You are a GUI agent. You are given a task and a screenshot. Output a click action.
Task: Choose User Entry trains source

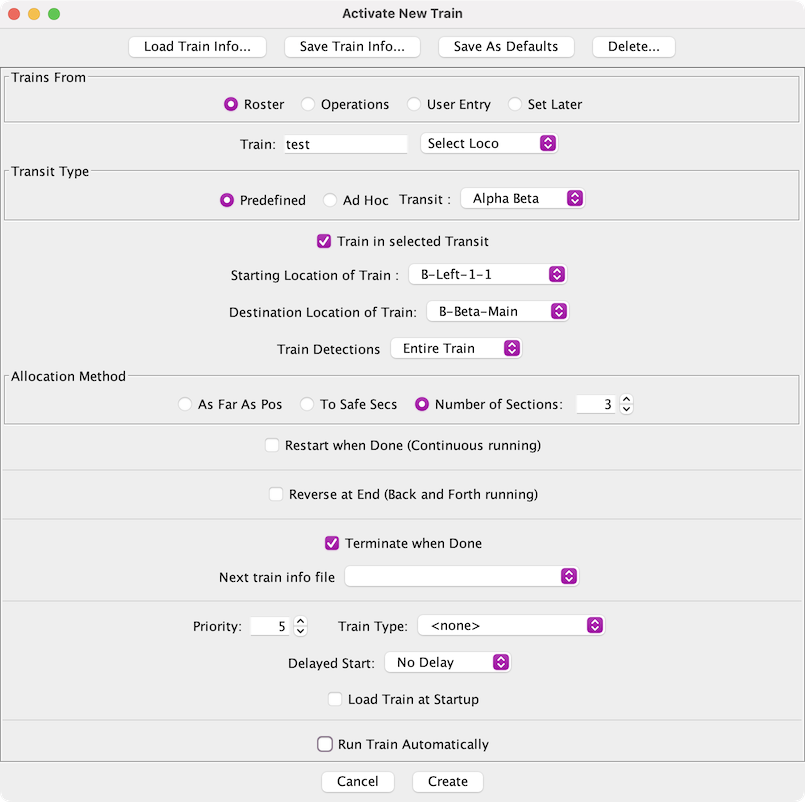(414, 104)
